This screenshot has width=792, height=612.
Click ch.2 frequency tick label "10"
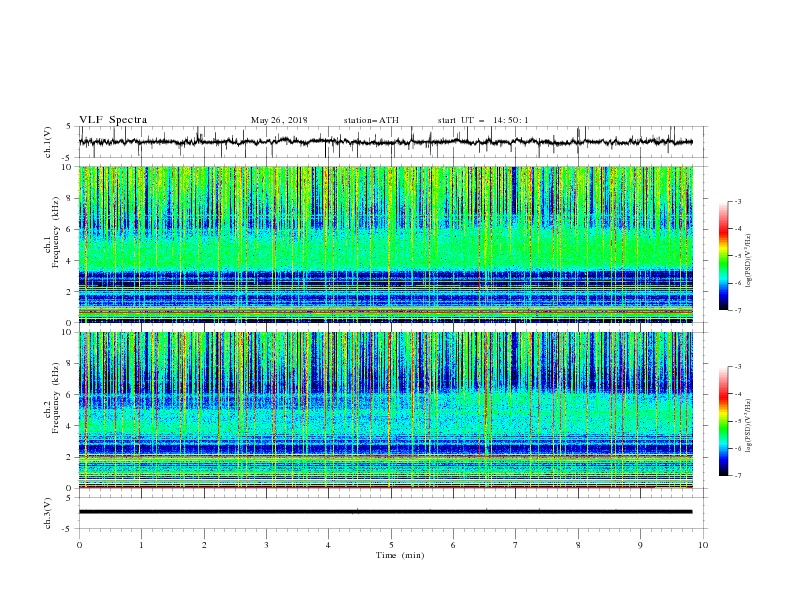67,332
